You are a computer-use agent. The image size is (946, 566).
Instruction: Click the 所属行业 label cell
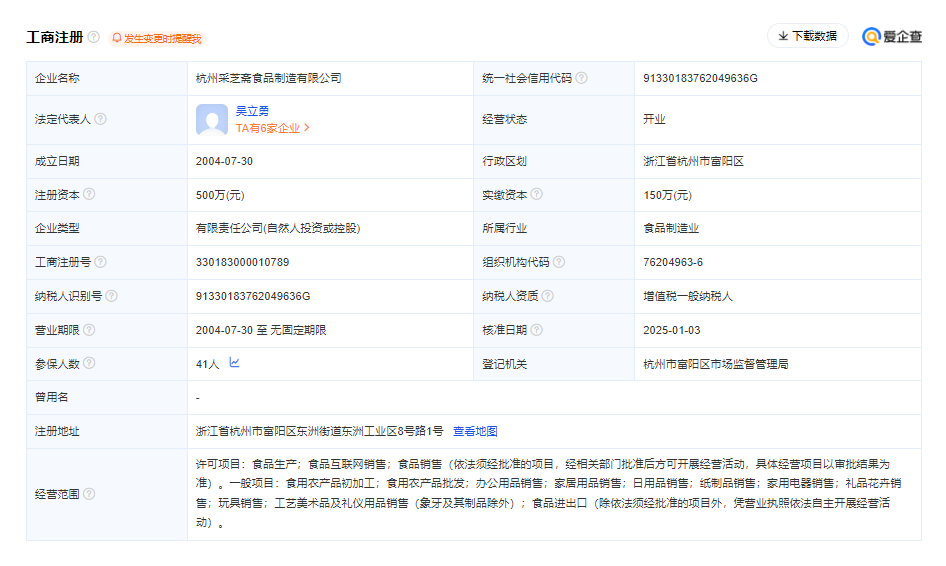coord(554,228)
